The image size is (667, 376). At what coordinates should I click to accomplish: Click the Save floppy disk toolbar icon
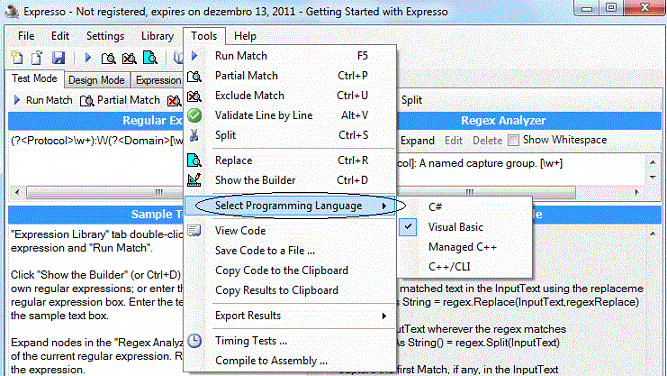tap(58, 57)
